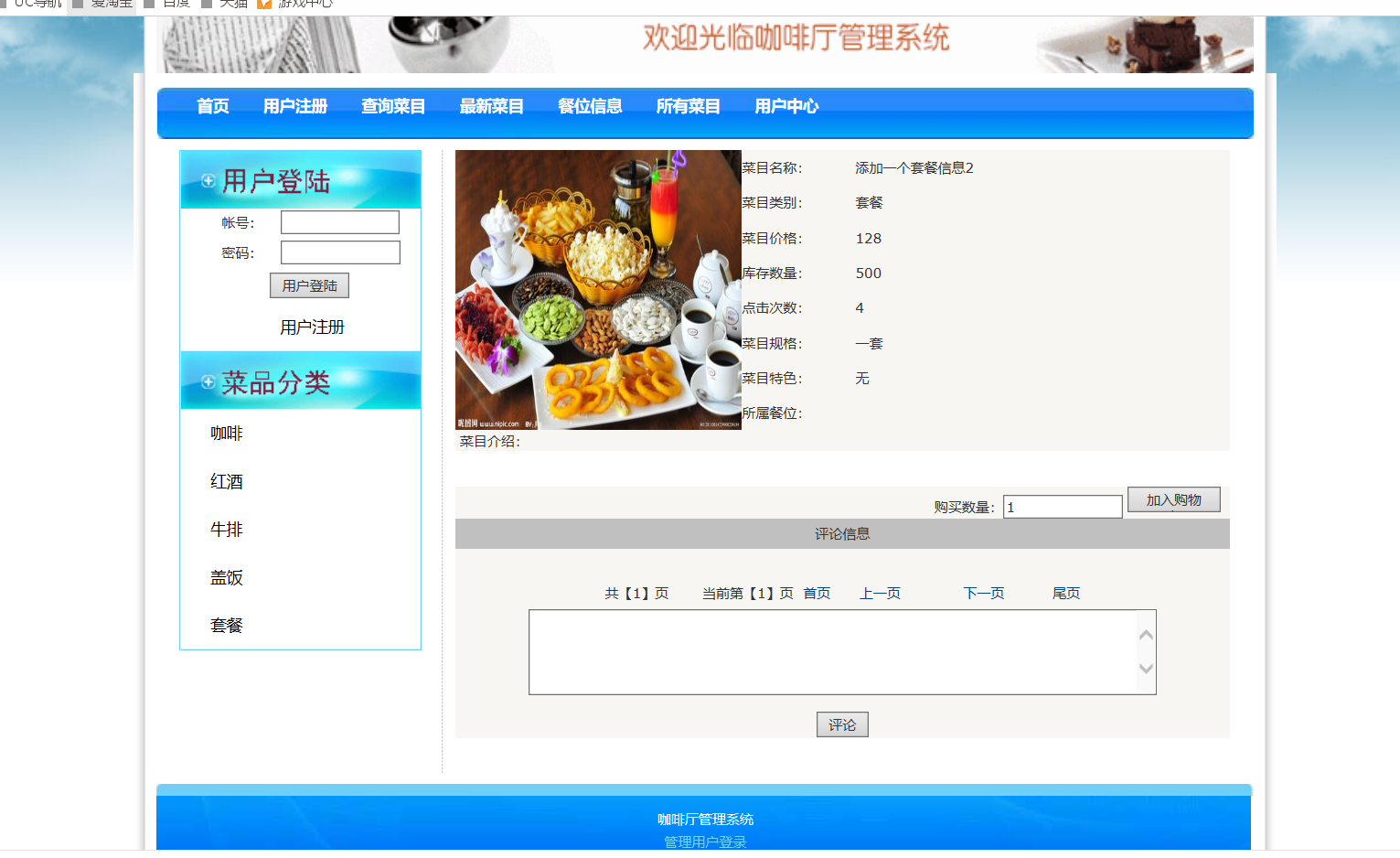Submit comment with 评论 button

(x=842, y=724)
